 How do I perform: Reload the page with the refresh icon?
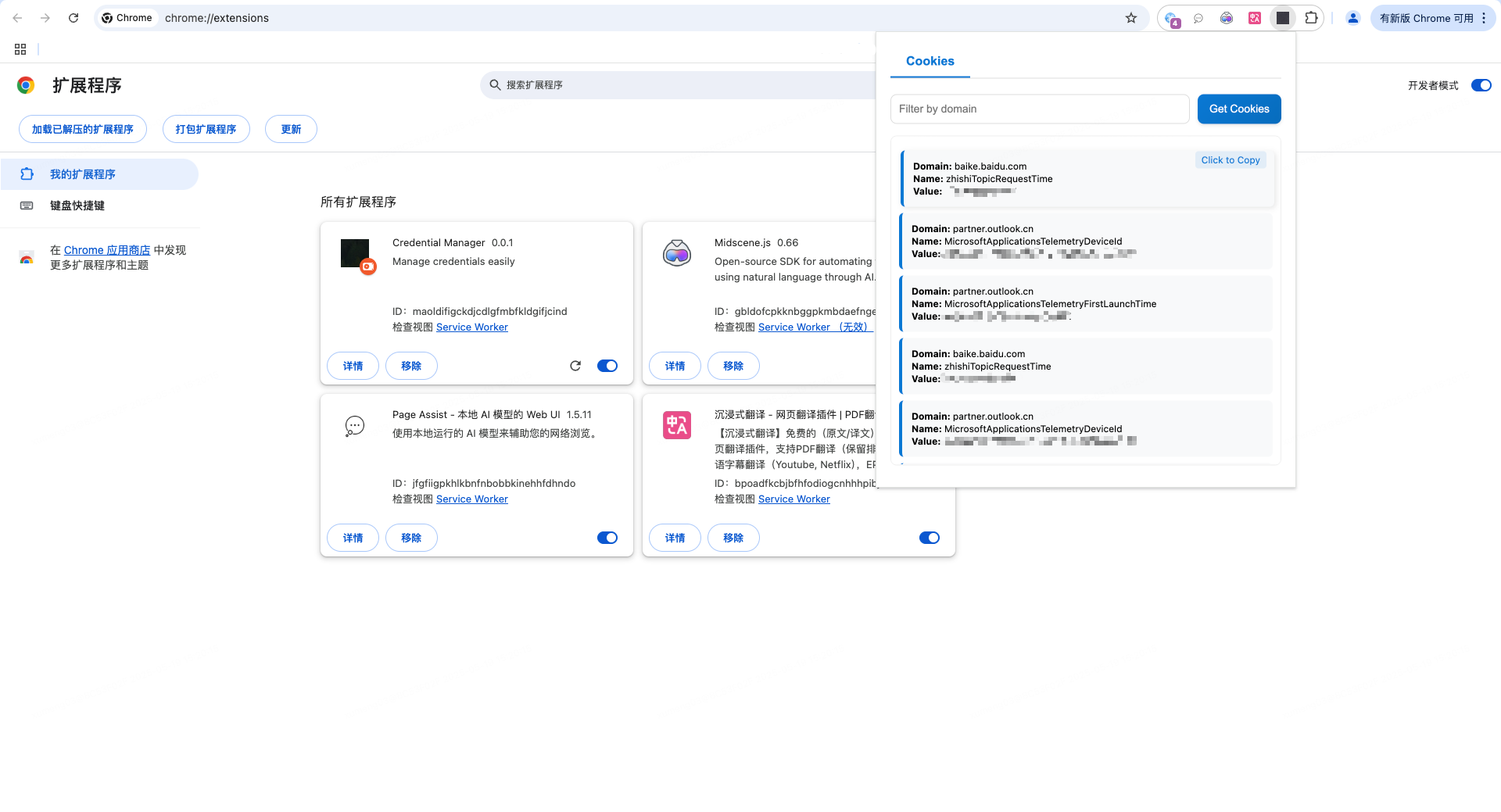pyautogui.click(x=73, y=18)
